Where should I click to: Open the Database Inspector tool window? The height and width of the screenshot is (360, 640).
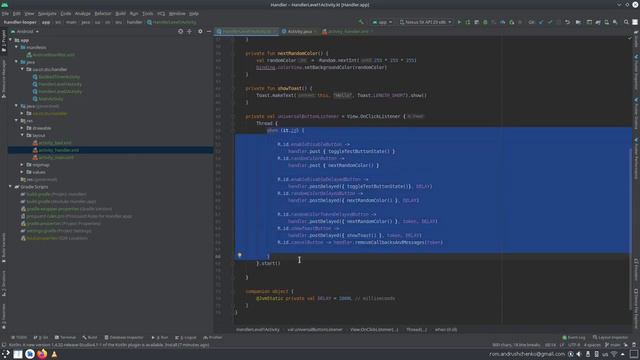coord(124,338)
